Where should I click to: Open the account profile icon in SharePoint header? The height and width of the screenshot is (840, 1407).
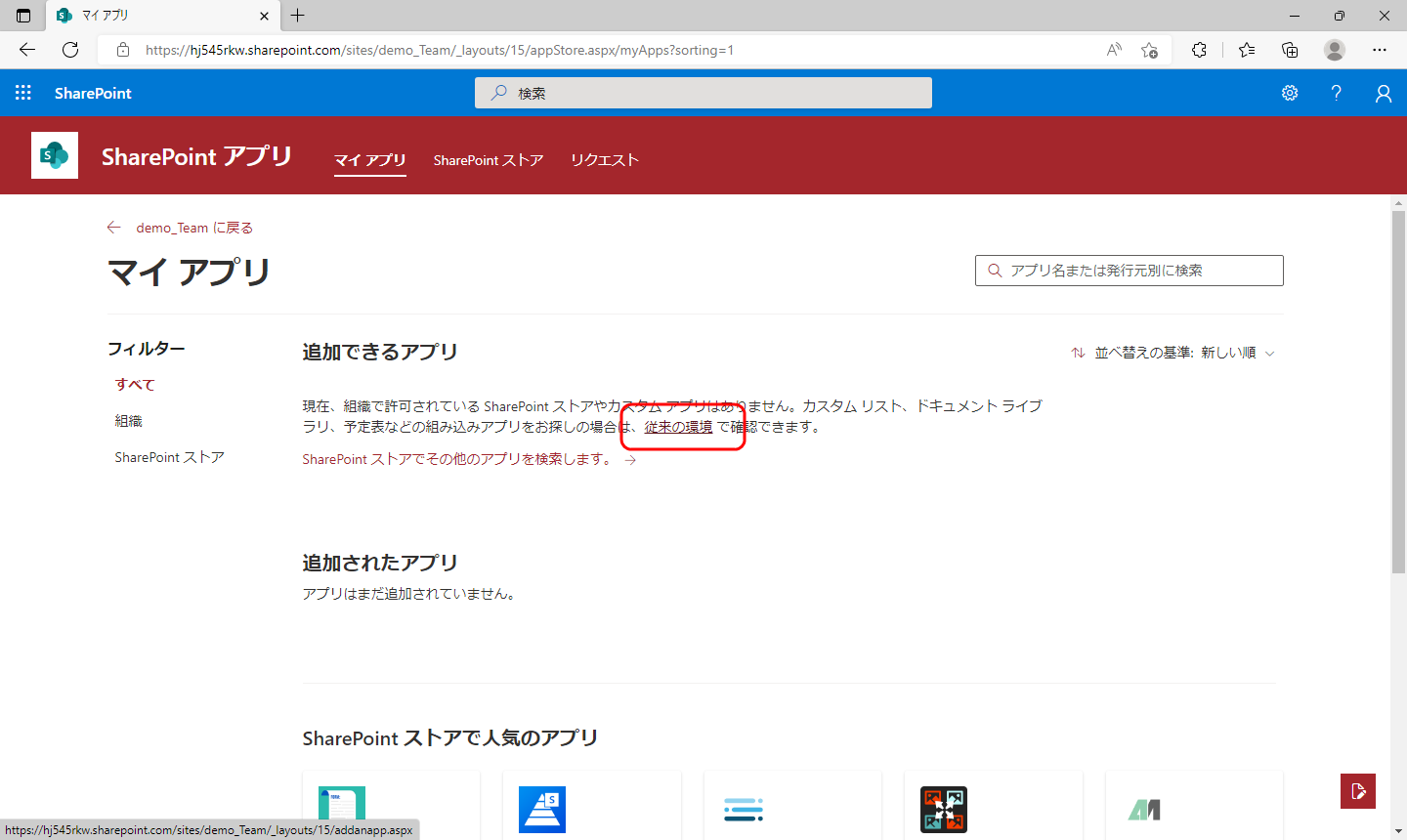(x=1383, y=93)
